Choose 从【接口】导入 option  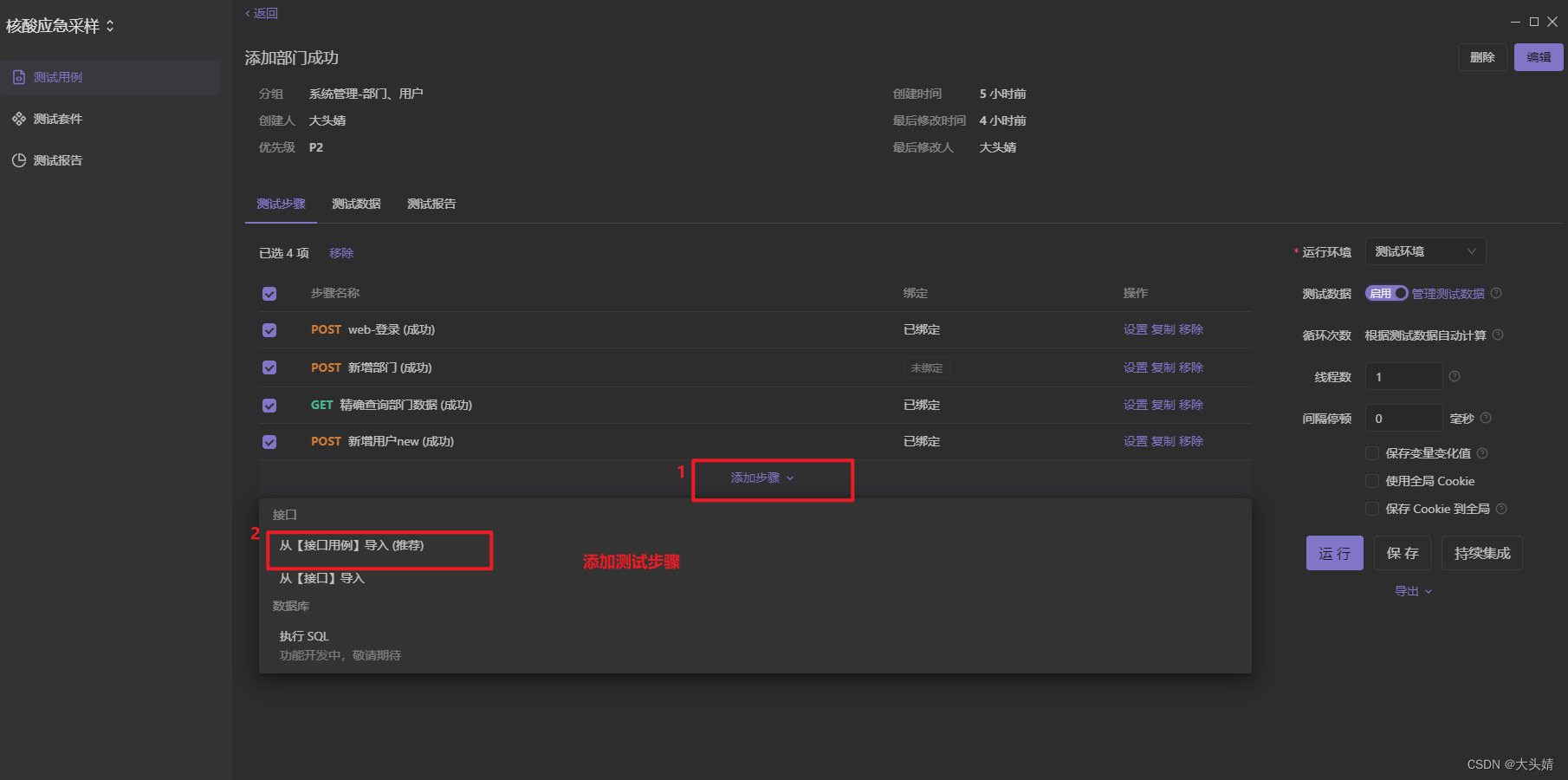[x=322, y=578]
